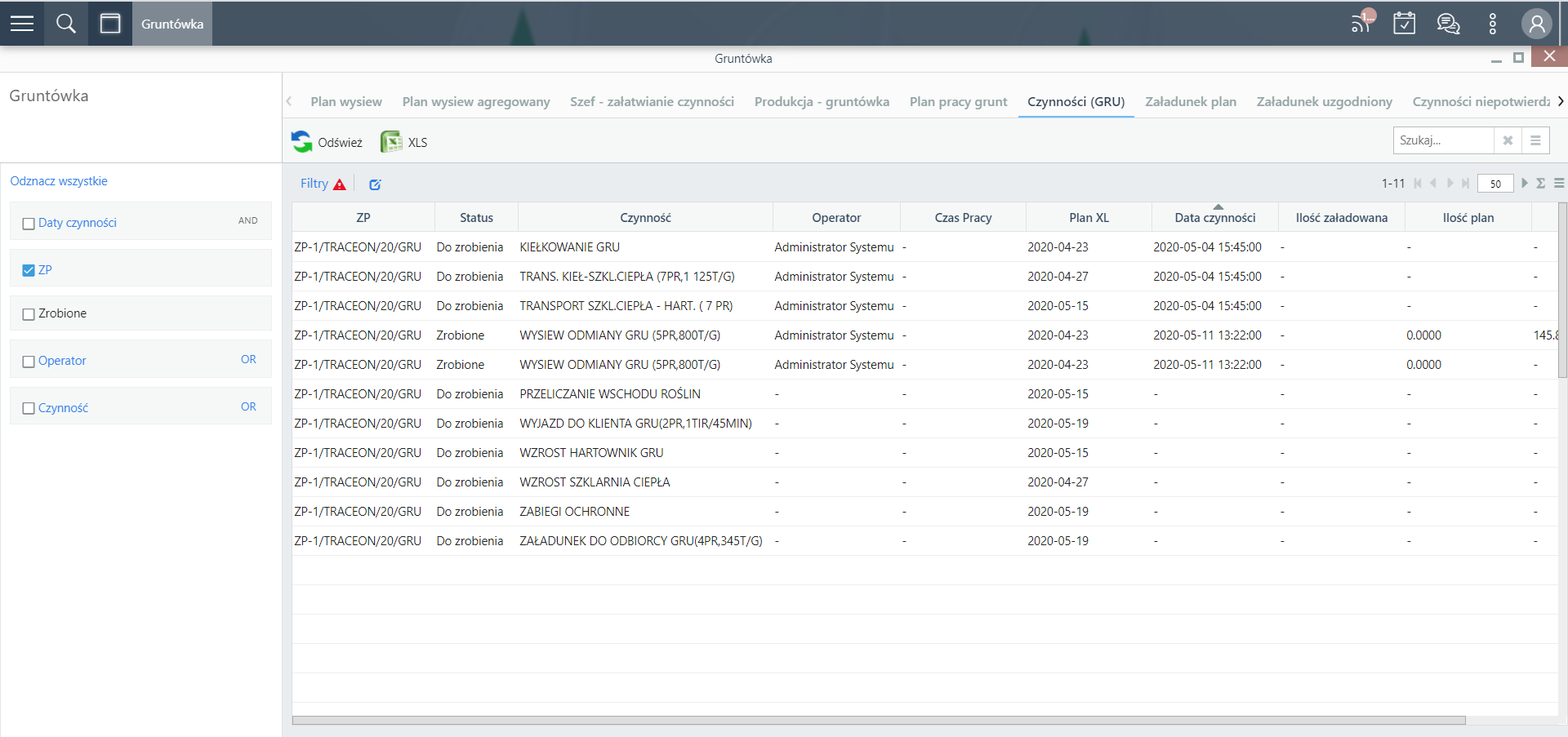
Task: Sort by the Czynność column header
Action: click(645, 217)
